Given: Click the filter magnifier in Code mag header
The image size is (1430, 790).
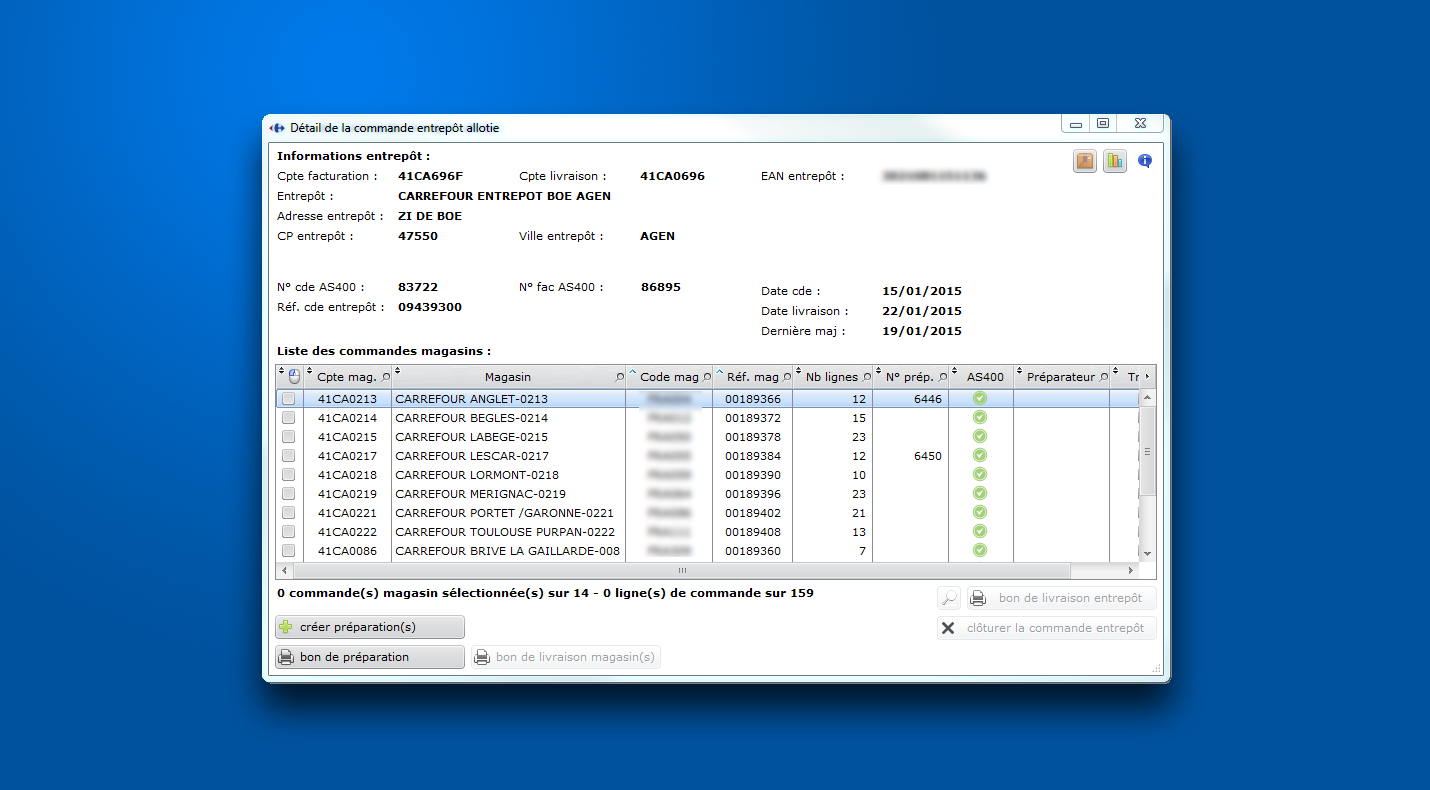Looking at the screenshot, I should pos(707,377).
